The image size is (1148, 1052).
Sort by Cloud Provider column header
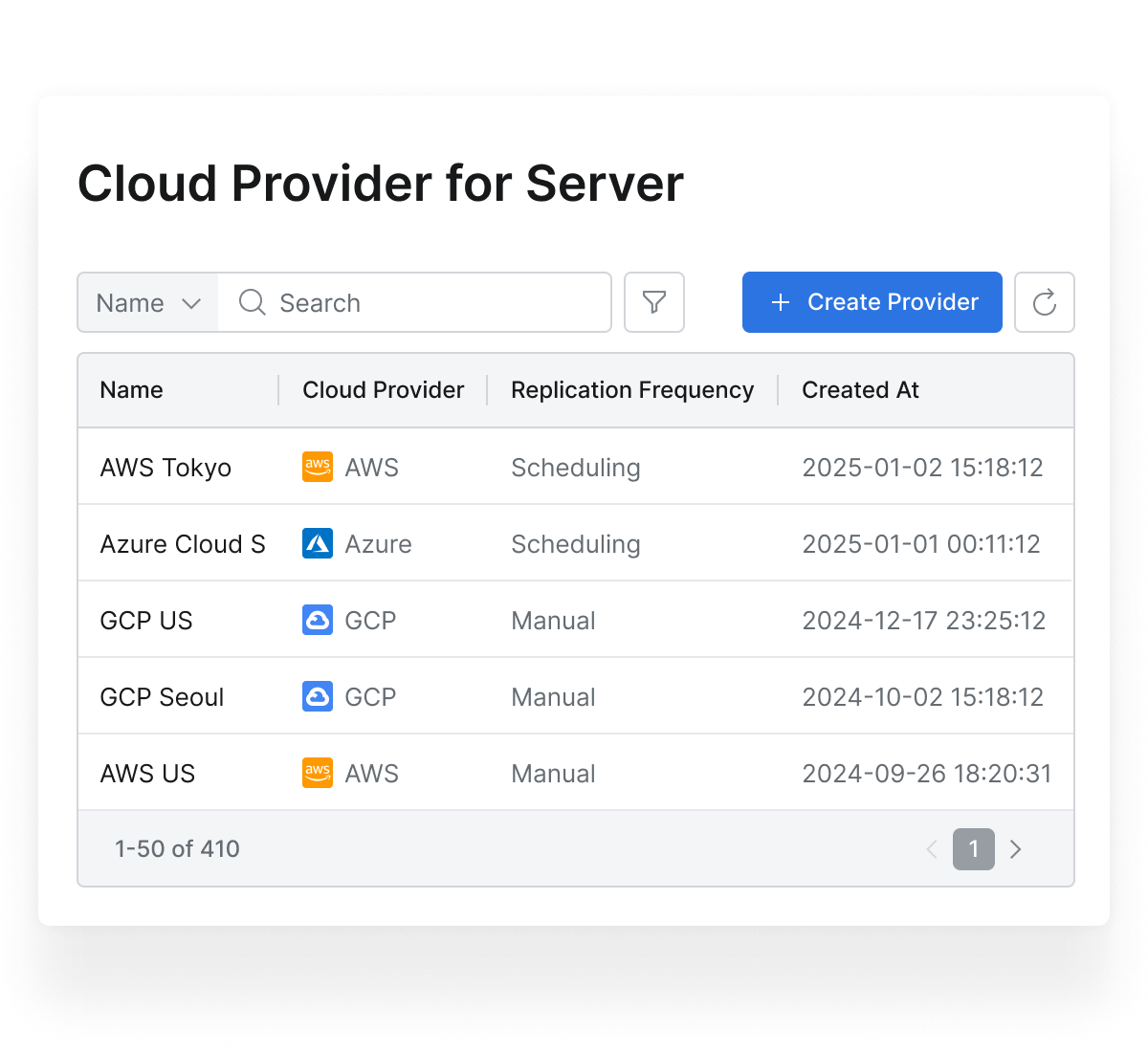pyautogui.click(x=383, y=390)
